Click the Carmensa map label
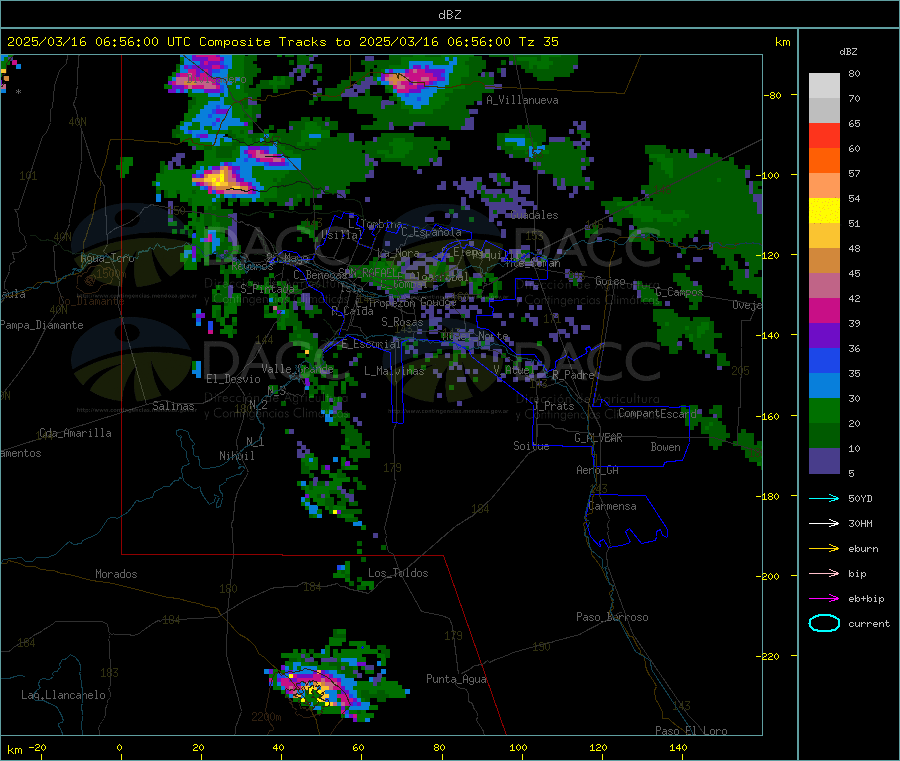Viewport: 900px width, 761px height. (612, 506)
